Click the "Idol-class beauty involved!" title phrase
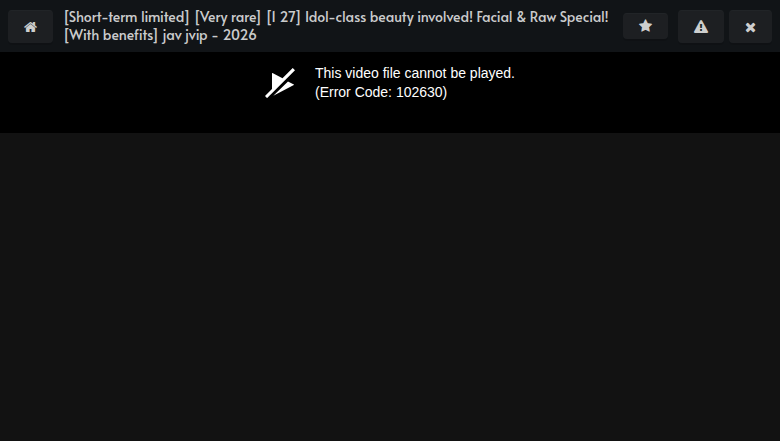This screenshot has height=441, width=780. coord(389,17)
